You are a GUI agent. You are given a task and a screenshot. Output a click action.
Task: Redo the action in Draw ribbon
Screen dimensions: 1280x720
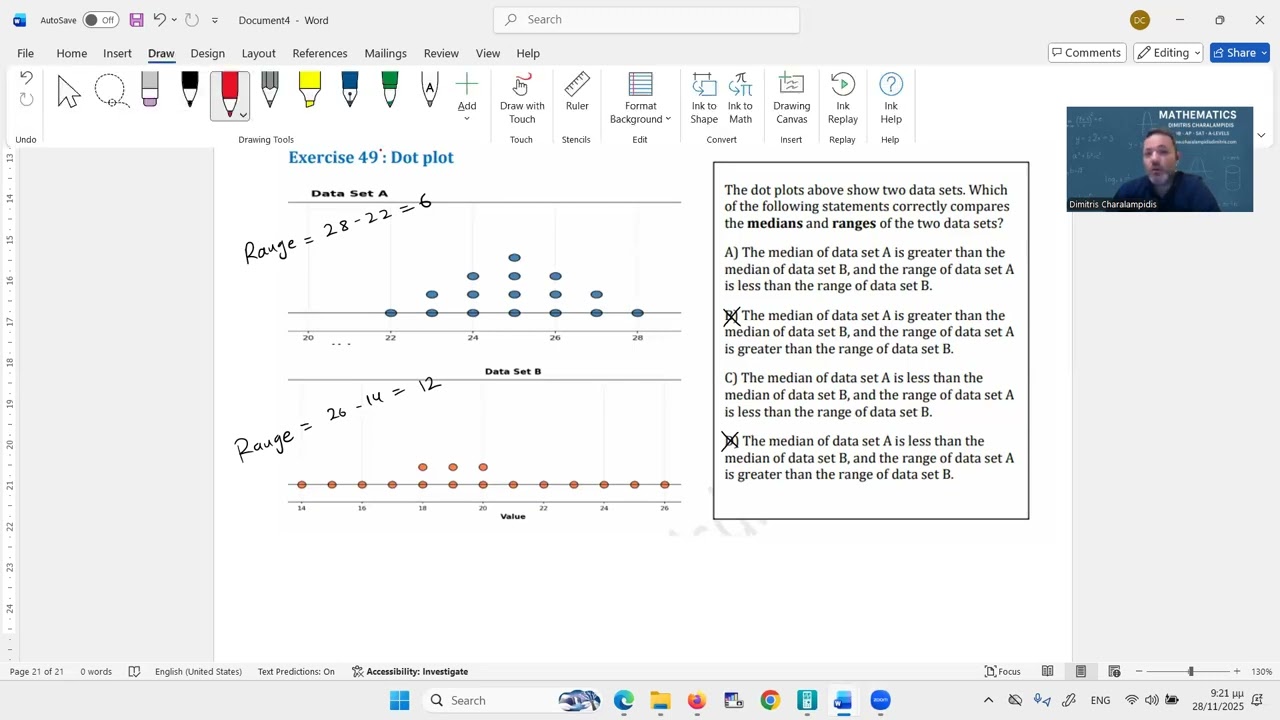click(x=26, y=99)
